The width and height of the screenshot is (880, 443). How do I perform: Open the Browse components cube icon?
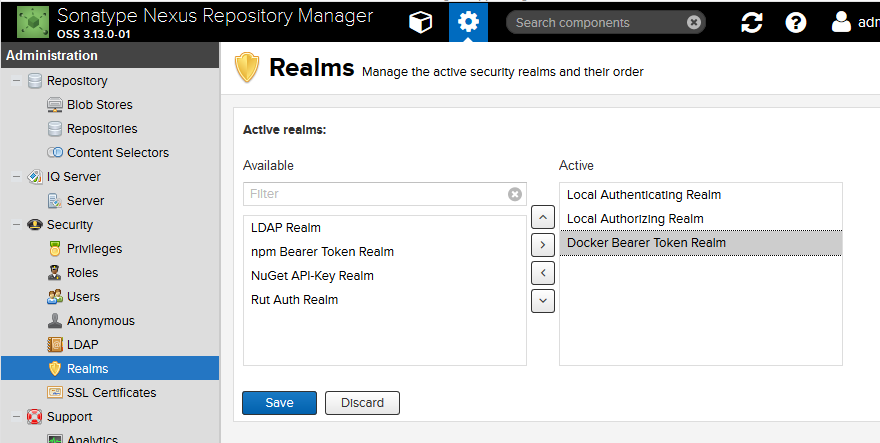point(421,22)
